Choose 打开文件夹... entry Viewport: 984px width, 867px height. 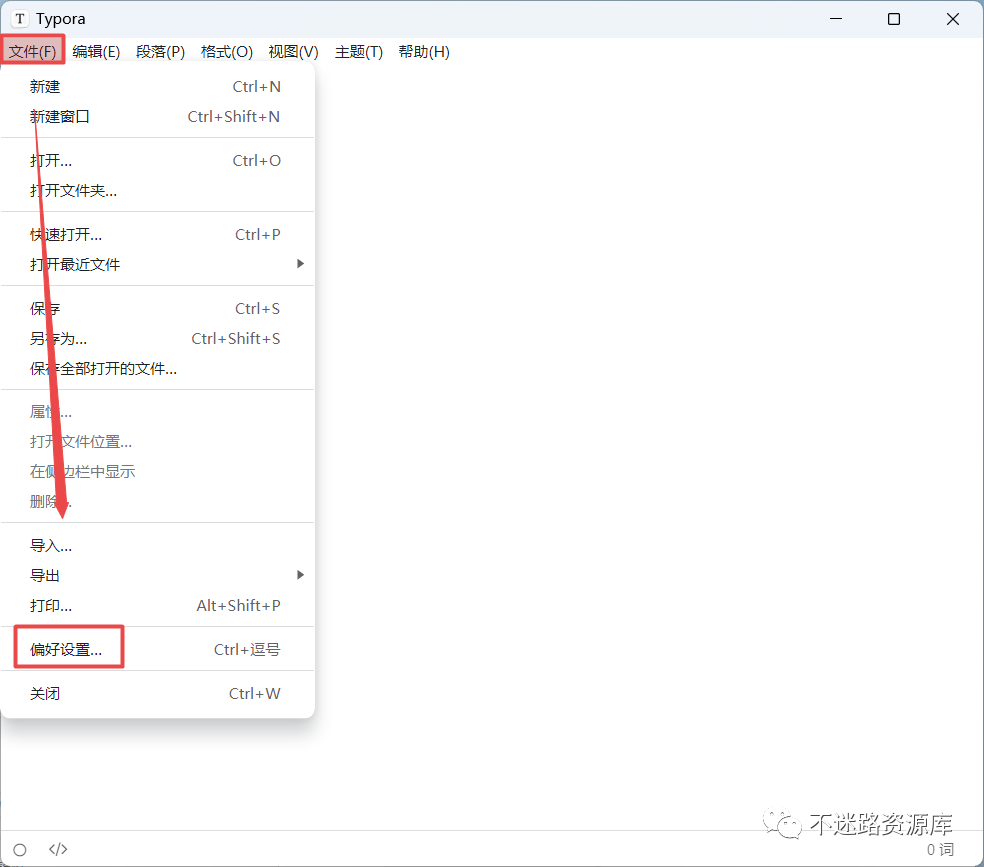click(x=157, y=191)
